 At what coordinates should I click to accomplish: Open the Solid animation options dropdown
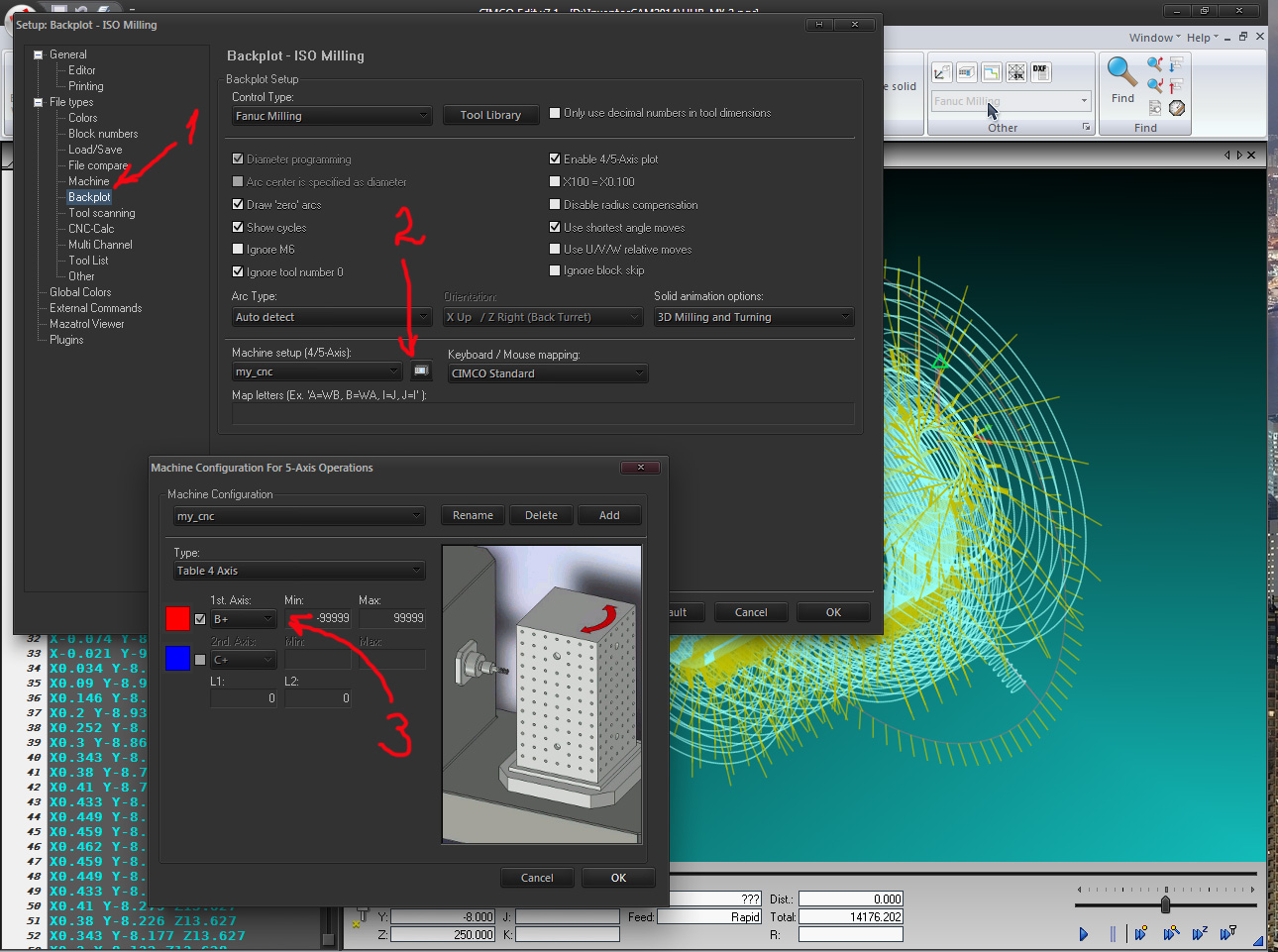(x=753, y=317)
